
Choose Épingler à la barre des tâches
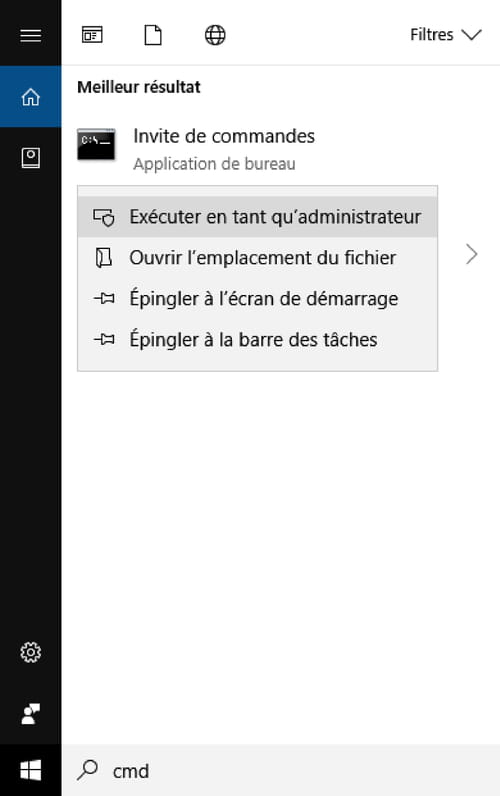pyautogui.click(x=257, y=339)
